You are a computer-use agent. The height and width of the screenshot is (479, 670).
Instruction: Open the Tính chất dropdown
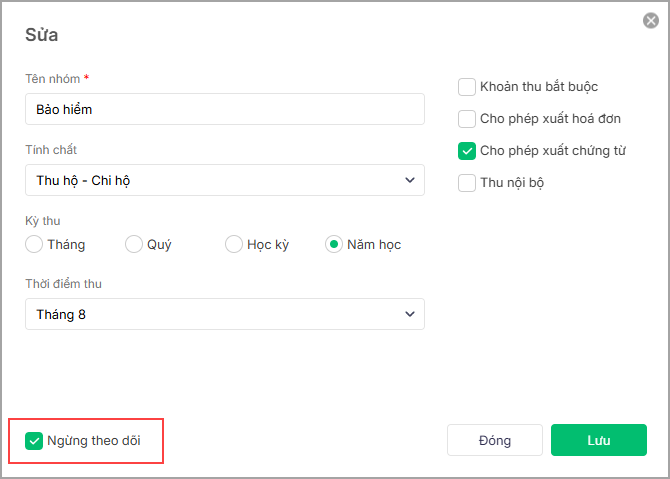point(224,180)
